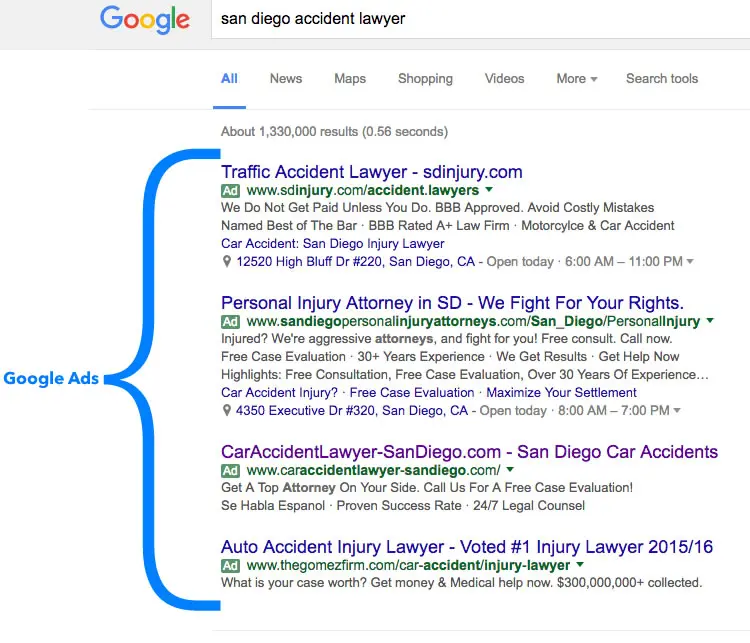Click the Maximize Your Settlement sitelink
Viewport: 750px width, 643px height.
click(x=561, y=393)
